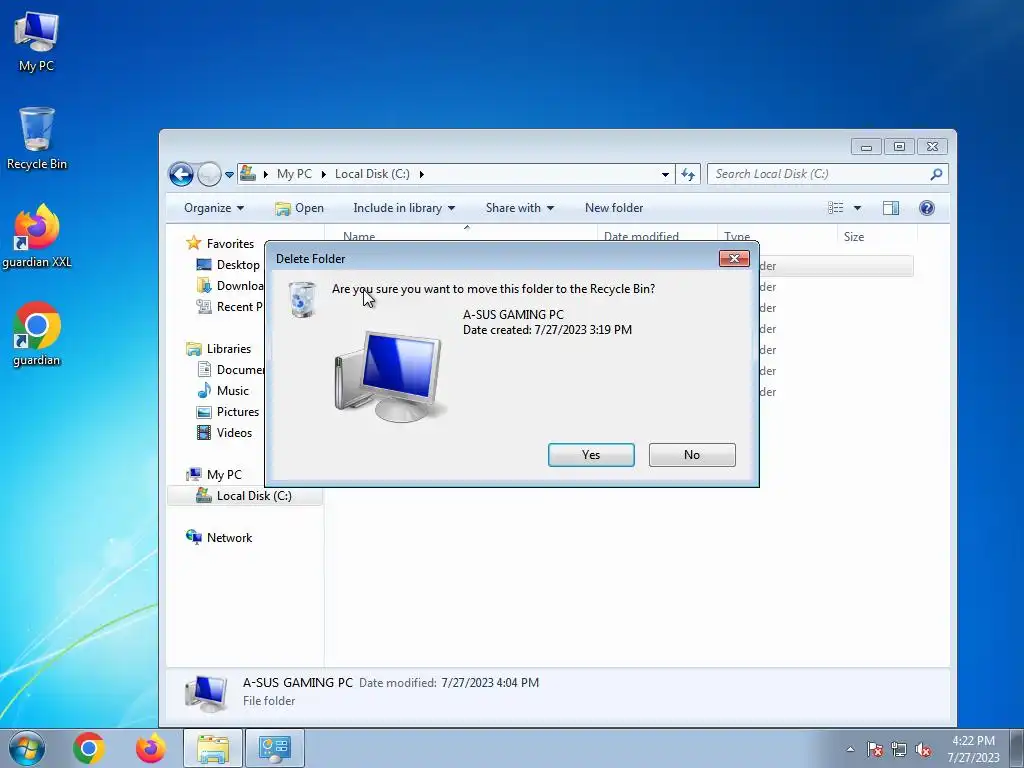Click A-SUS GAMING PC name in dialog
Viewport: 1024px width, 768px height.
click(x=513, y=314)
